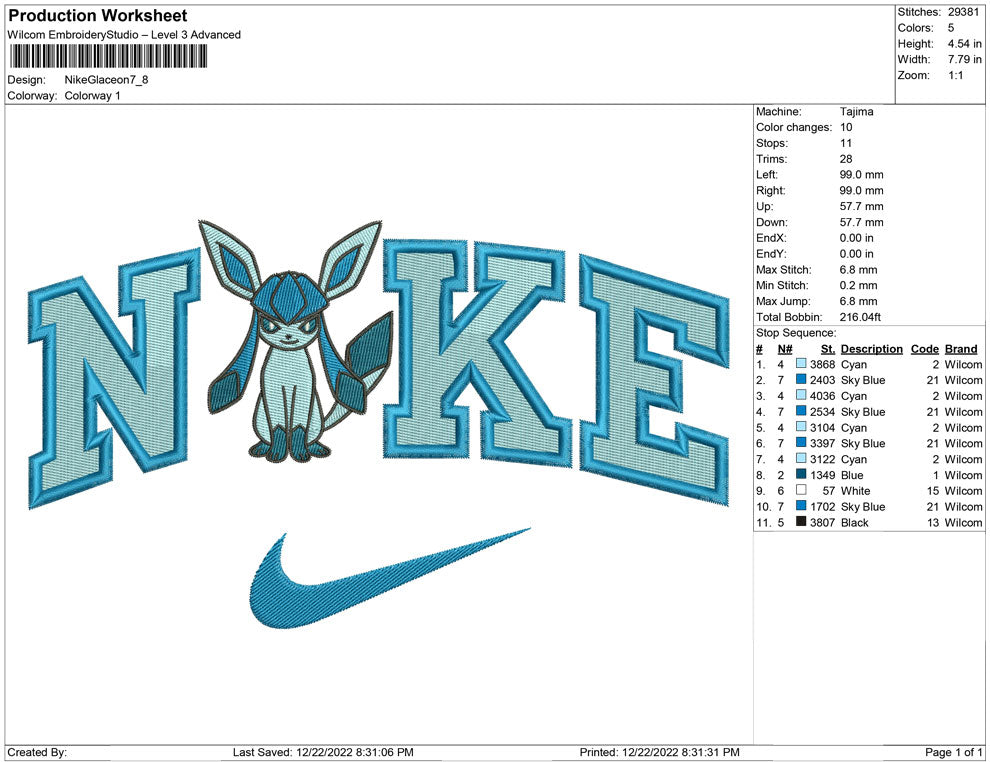The height and width of the screenshot is (762, 990).
Task: Click the Total Bobbin value "216.04ft"
Action: pyautogui.click(x=860, y=317)
